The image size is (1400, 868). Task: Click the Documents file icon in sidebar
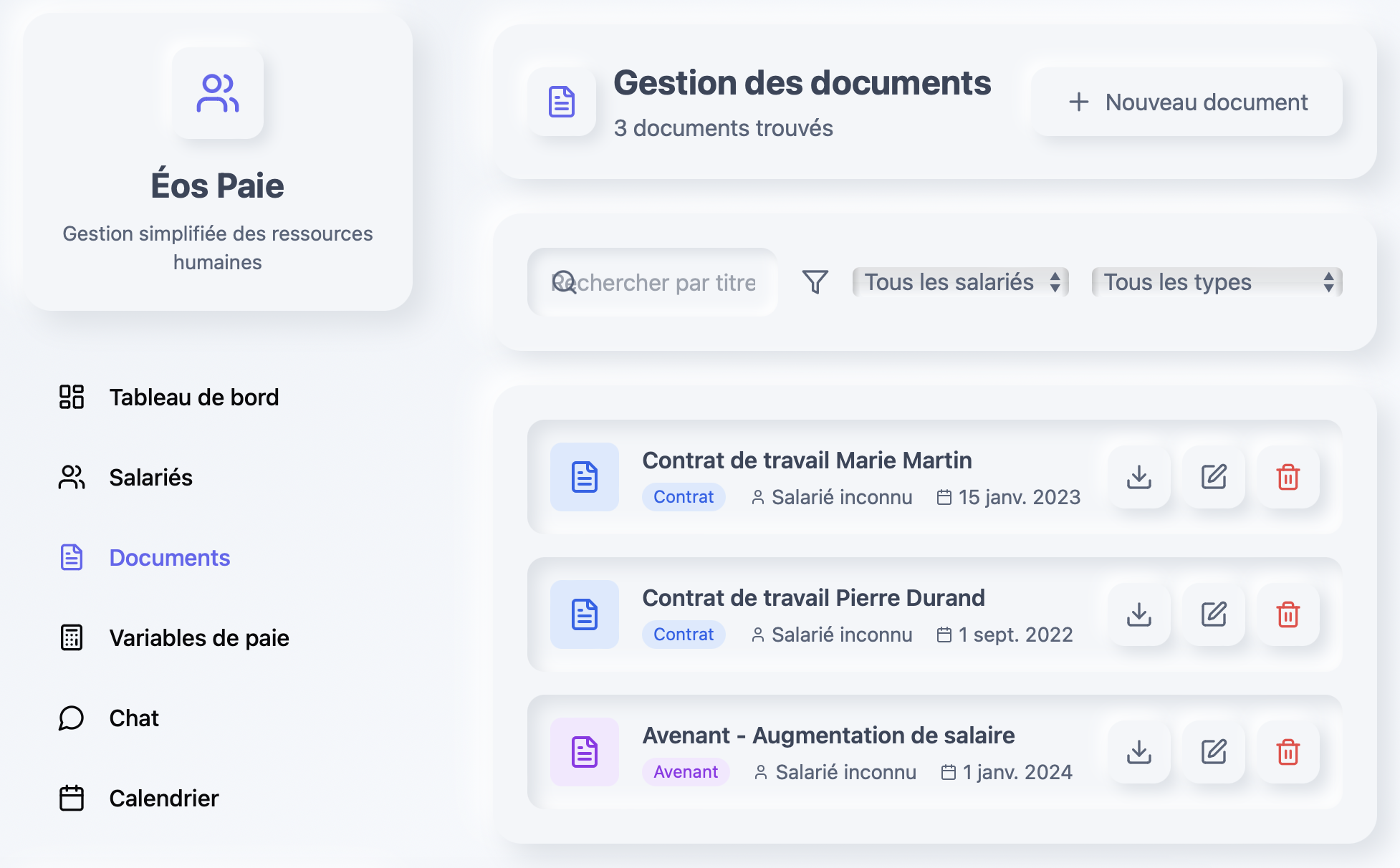[x=72, y=557]
